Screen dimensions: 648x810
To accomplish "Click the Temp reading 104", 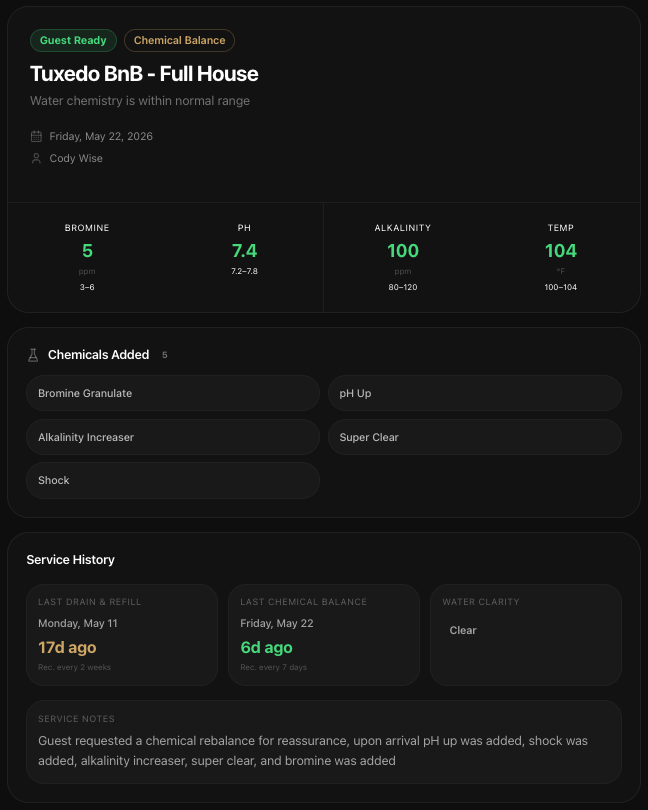I will pos(561,251).
